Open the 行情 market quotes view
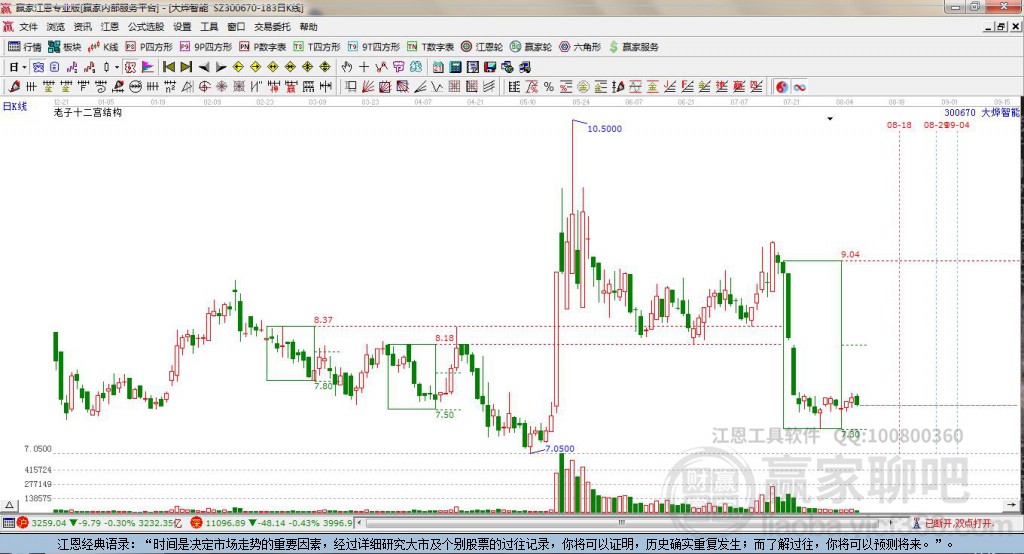The height and width of the screenshot is (554, 1024). point(25,47)
